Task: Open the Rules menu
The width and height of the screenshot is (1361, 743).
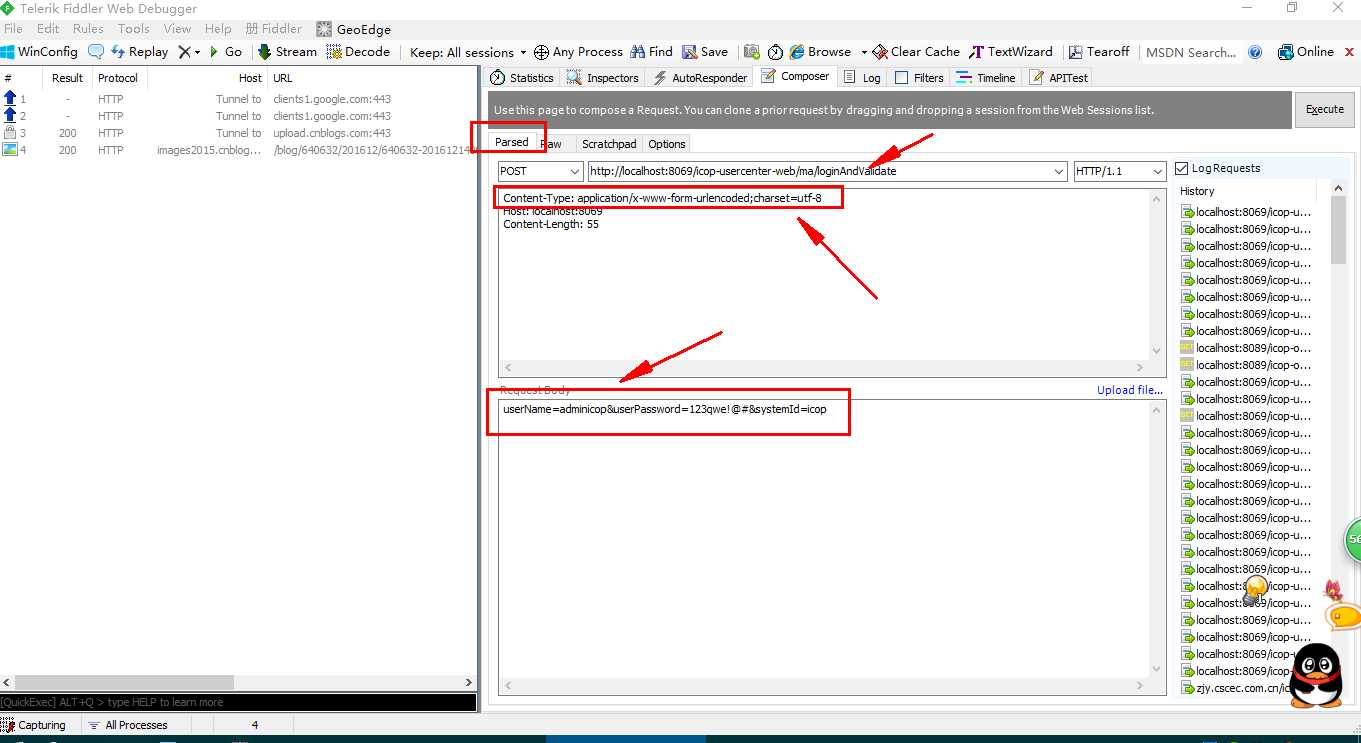Action: point(88,29)
